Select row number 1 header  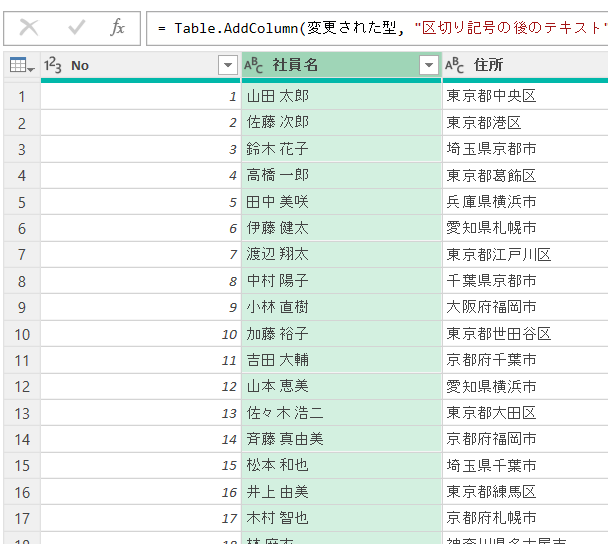coord(21,97)
